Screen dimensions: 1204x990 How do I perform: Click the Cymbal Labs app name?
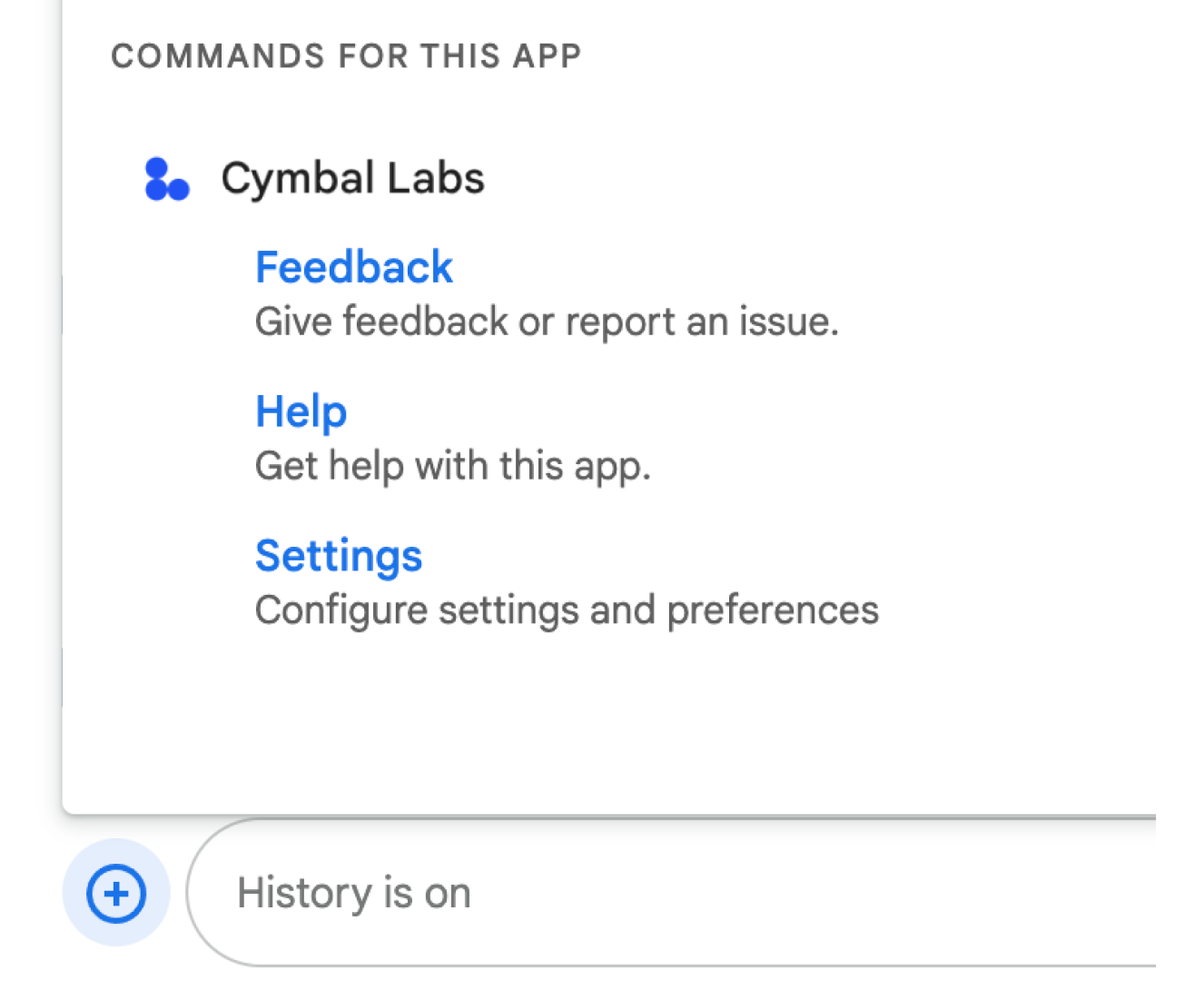(352, 178)
